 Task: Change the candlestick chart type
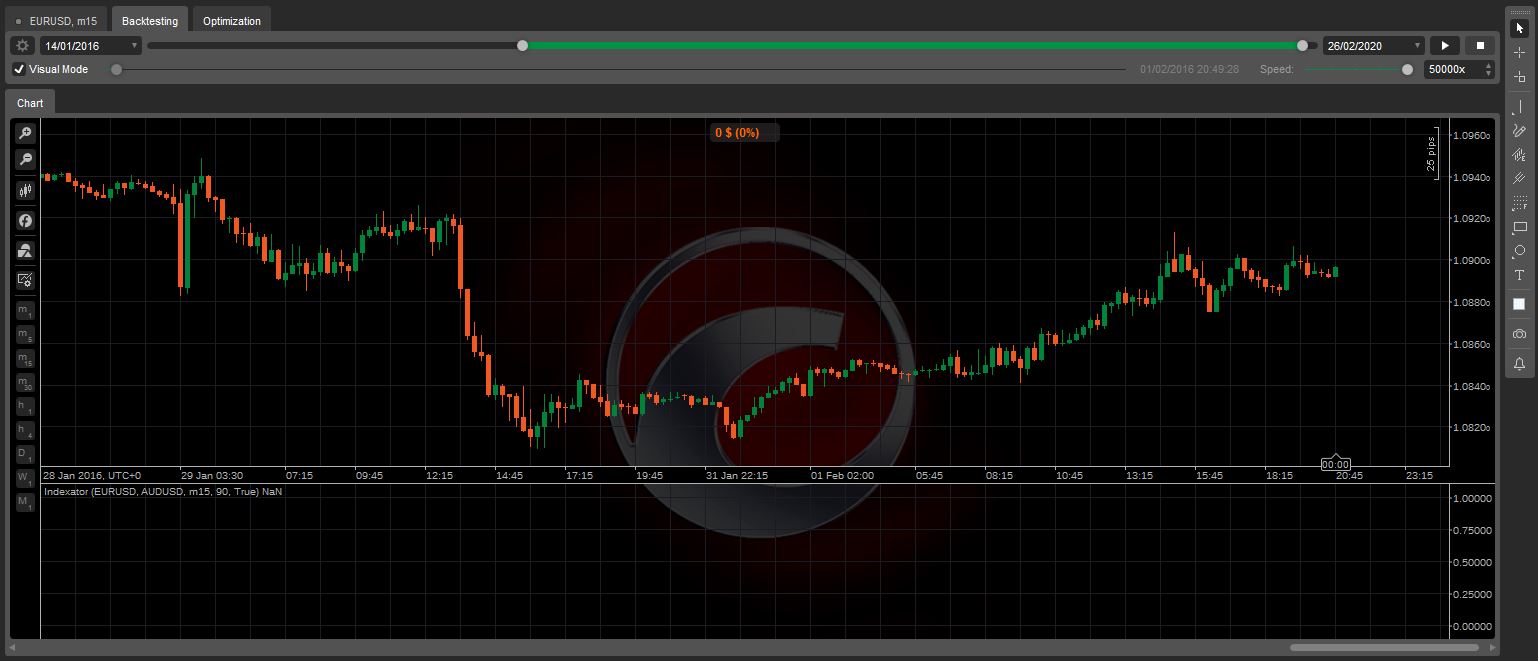pos(25,190)
